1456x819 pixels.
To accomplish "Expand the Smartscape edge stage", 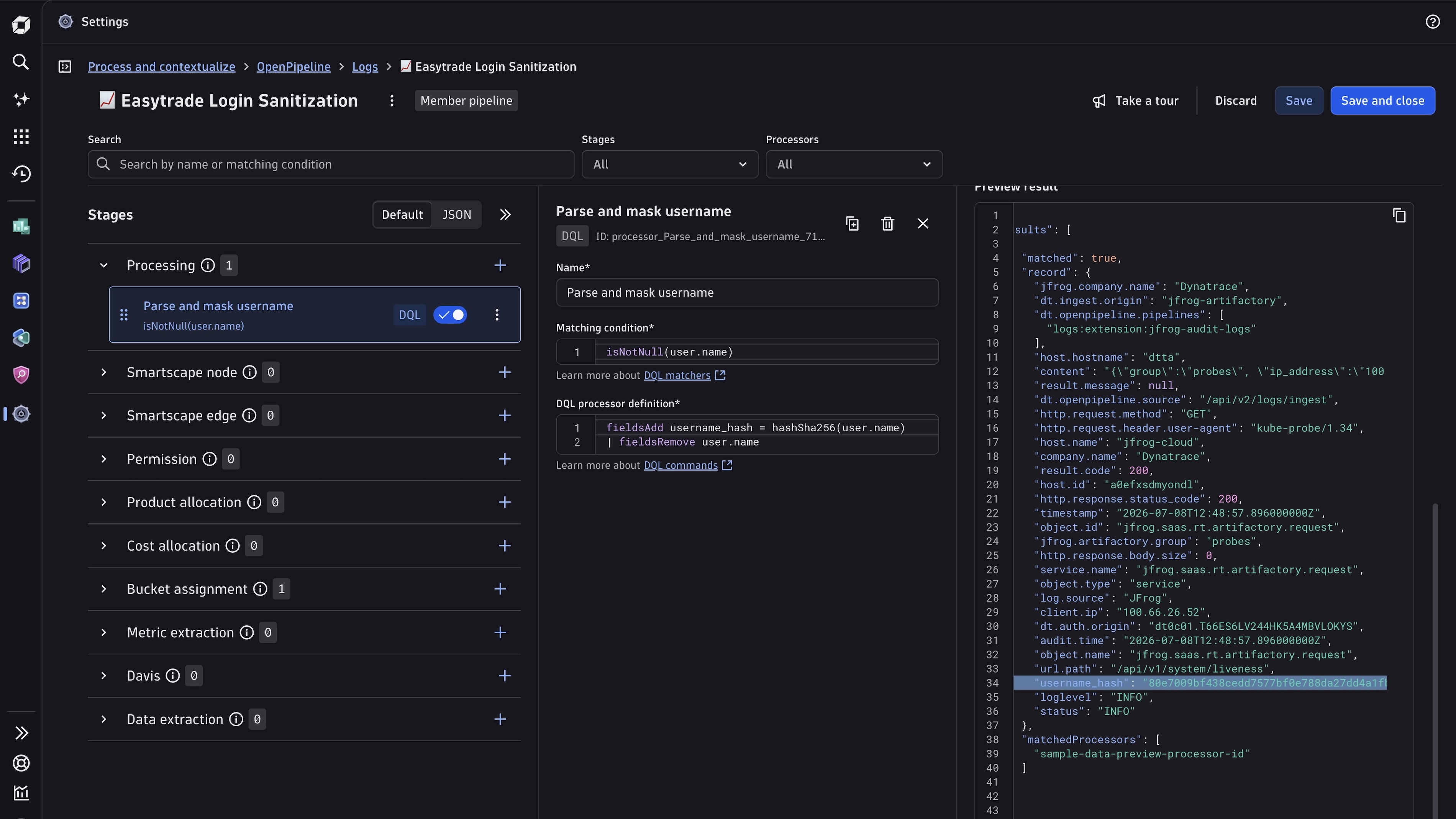I will pos(103,415).
